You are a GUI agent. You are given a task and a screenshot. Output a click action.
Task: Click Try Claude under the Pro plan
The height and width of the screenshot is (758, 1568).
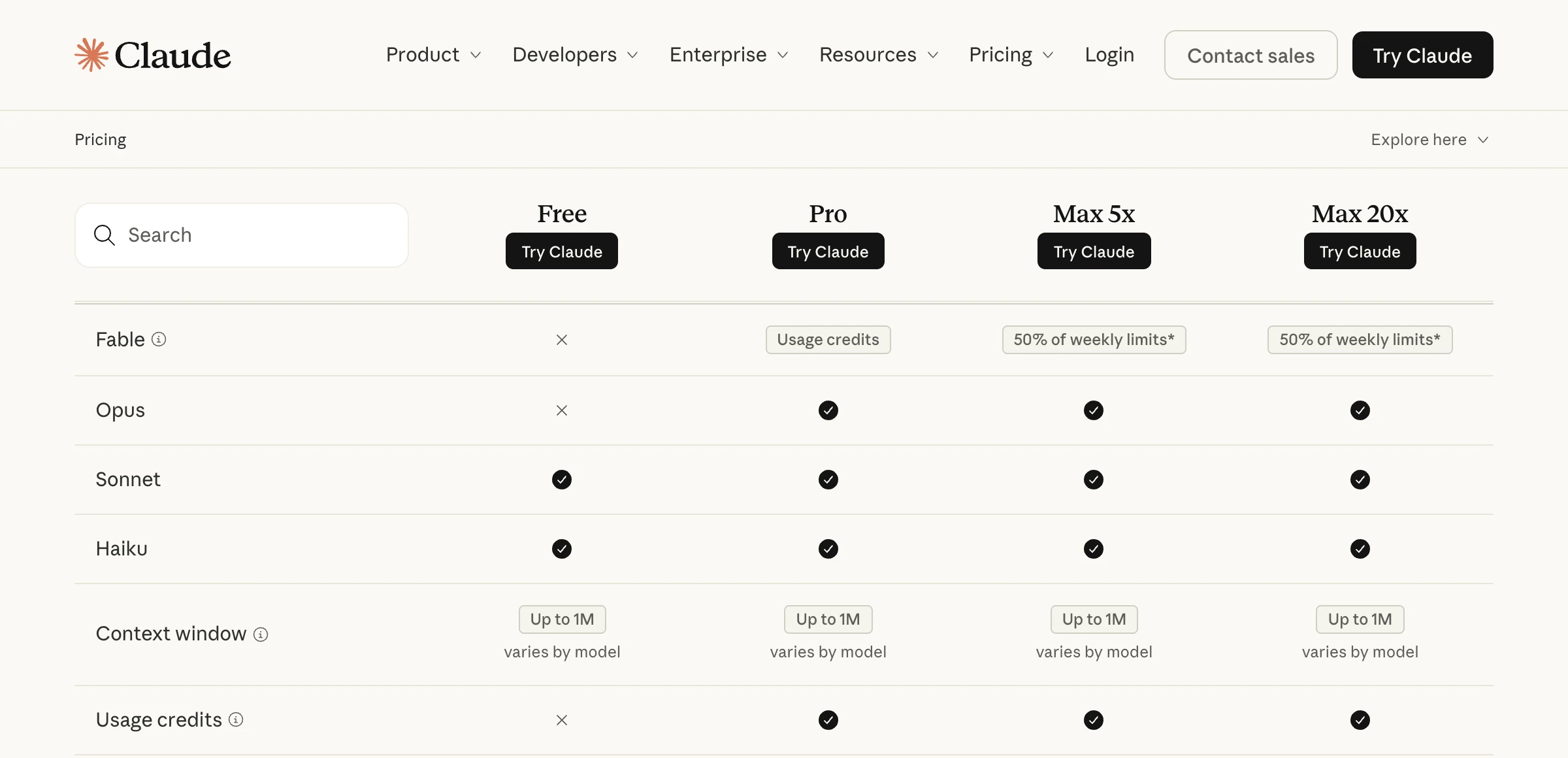828,251
